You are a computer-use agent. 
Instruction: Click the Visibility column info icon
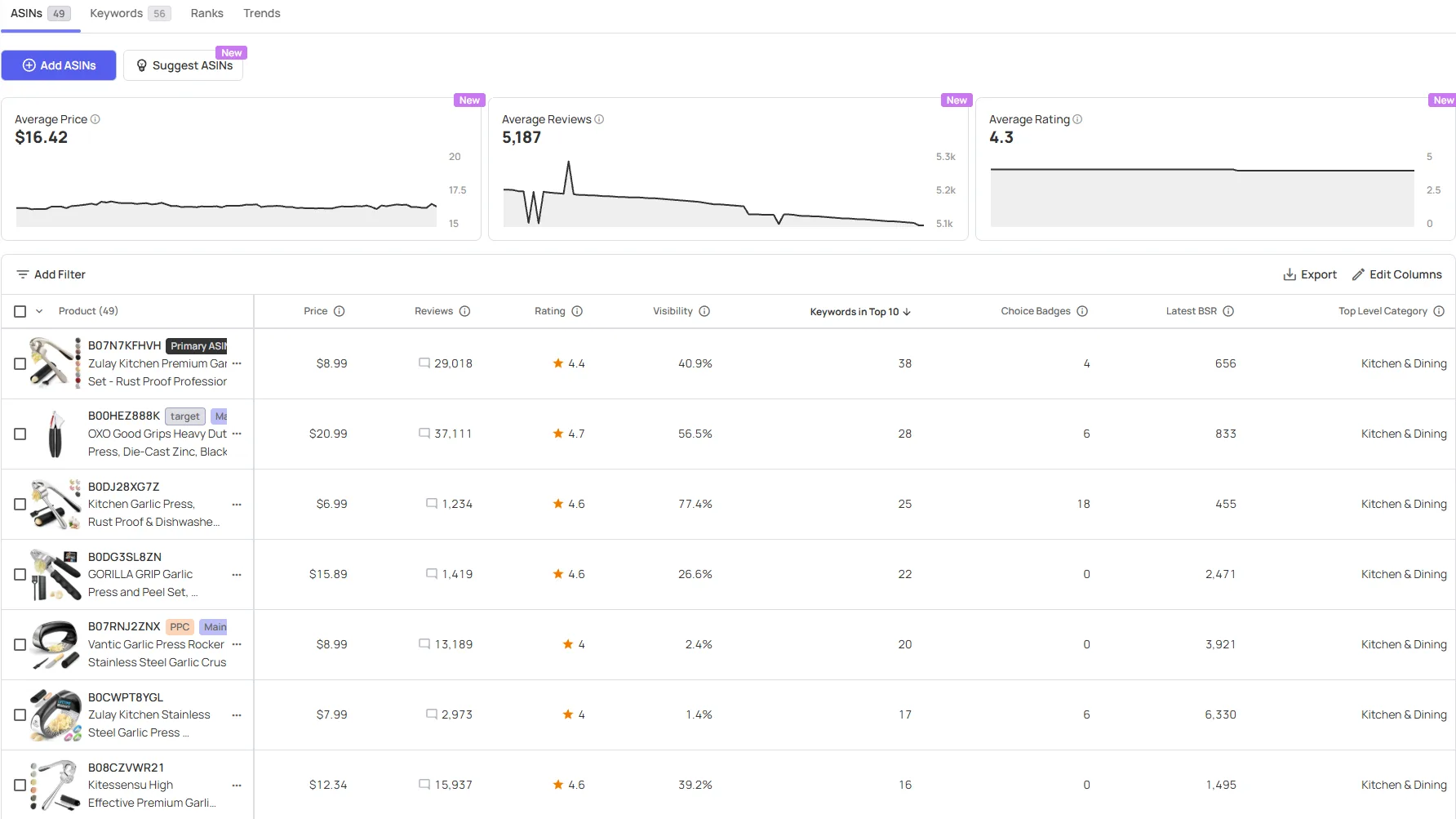click(x=704, y=311)
